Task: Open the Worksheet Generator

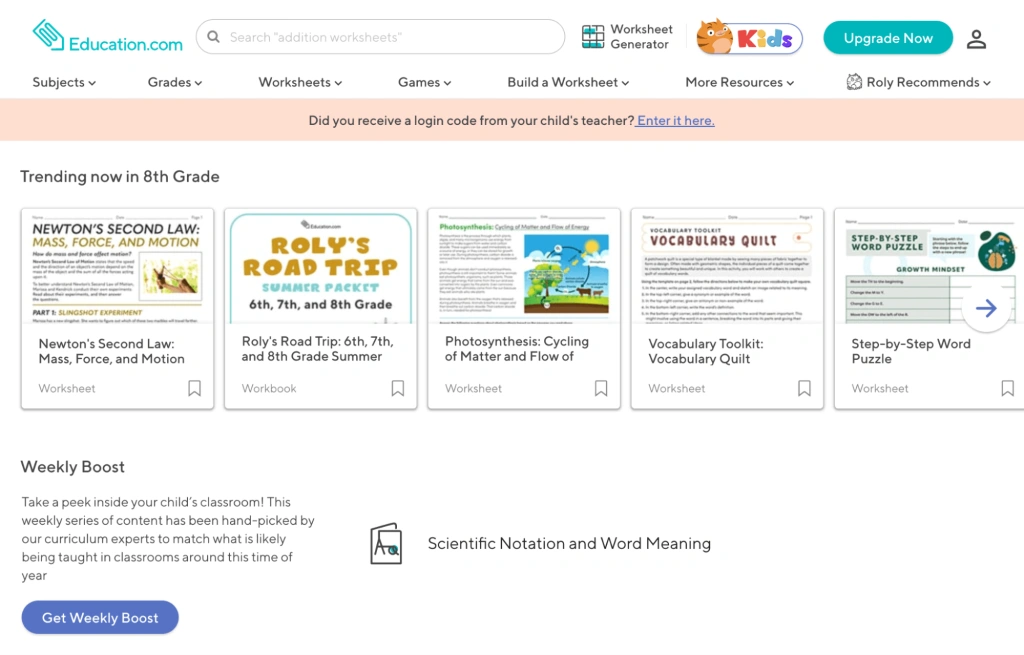Action: coord(627,37)
